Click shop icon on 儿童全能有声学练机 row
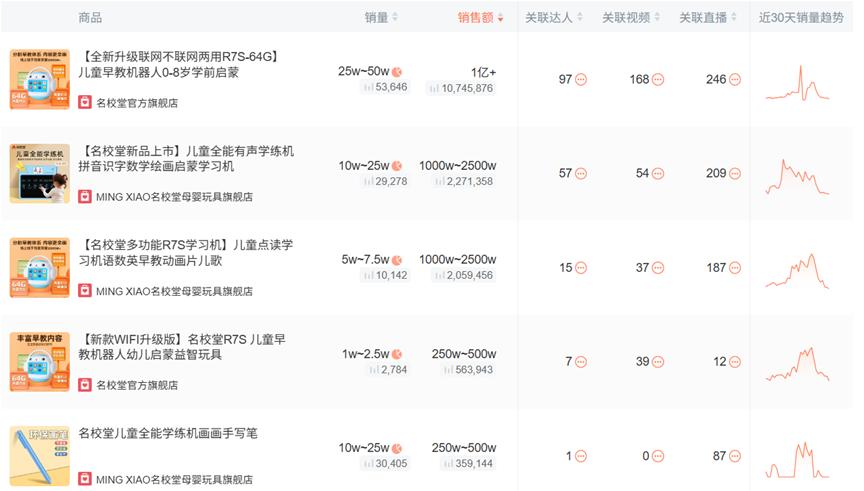 click(84, 197)
